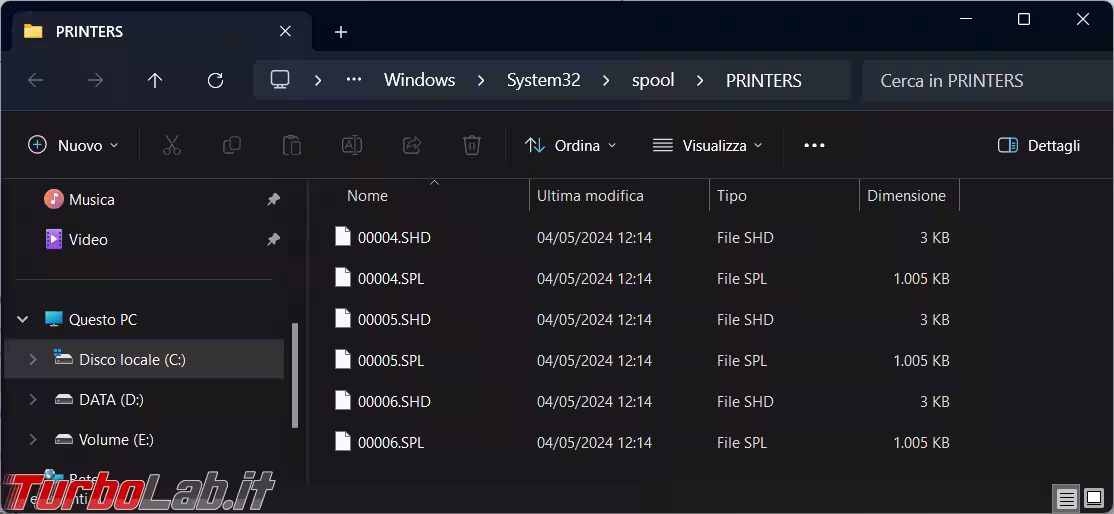Open a new tab with plus button
Viewport: 1114px width, 514px height.
pyautogui.click(x=341, y=32)
